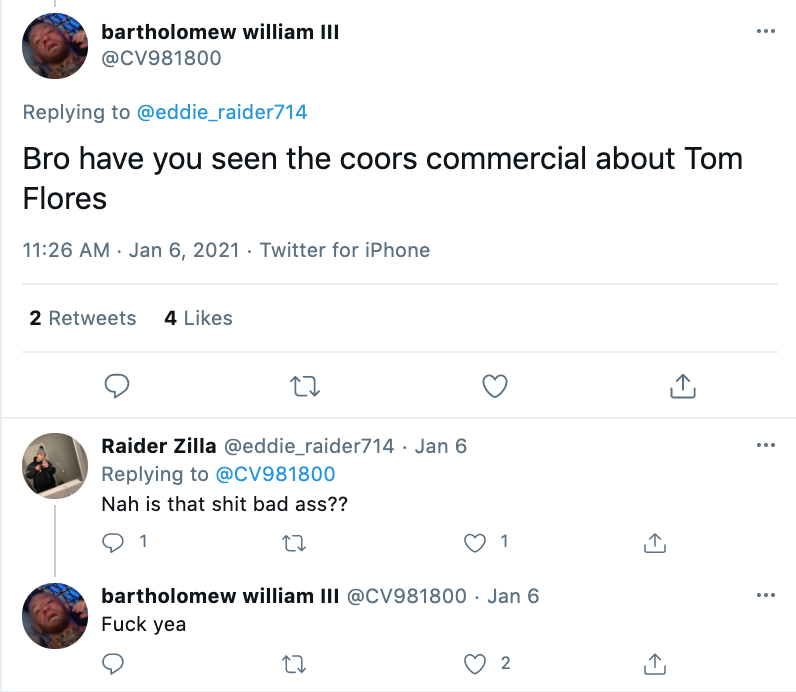
Task: Retweet the main coors commercial tweet
Action: 304,385
